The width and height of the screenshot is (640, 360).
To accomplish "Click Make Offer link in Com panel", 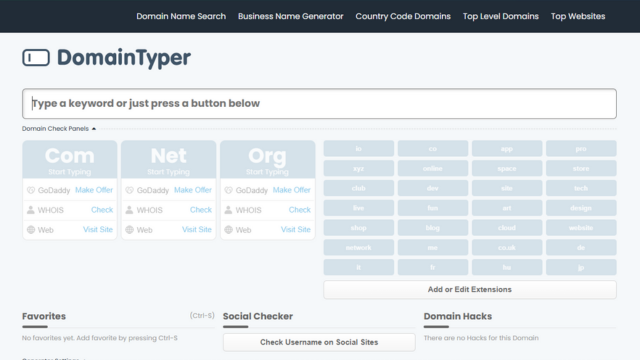I will (94, 190).
